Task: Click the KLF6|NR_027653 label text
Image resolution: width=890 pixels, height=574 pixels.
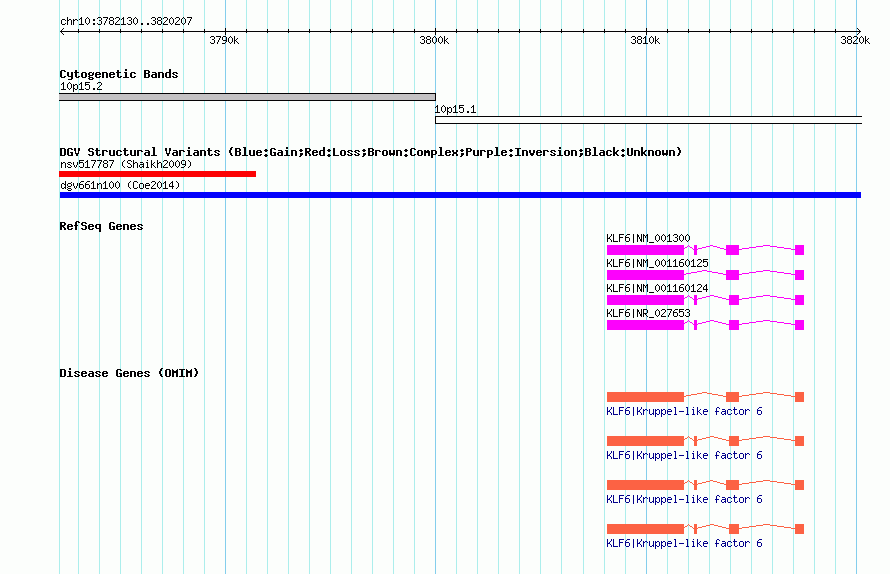Action: [648, 313]
